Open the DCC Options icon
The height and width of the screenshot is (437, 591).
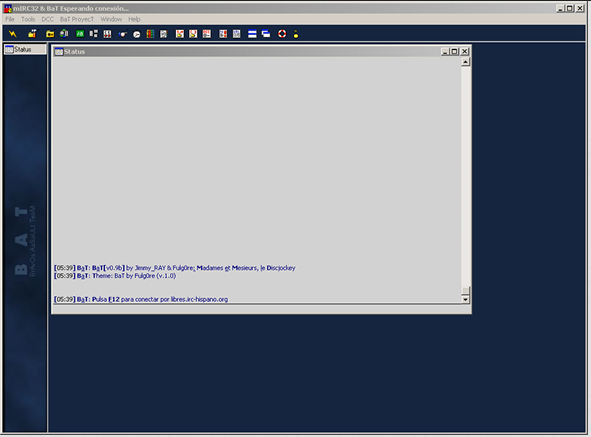tap(207, 34)
